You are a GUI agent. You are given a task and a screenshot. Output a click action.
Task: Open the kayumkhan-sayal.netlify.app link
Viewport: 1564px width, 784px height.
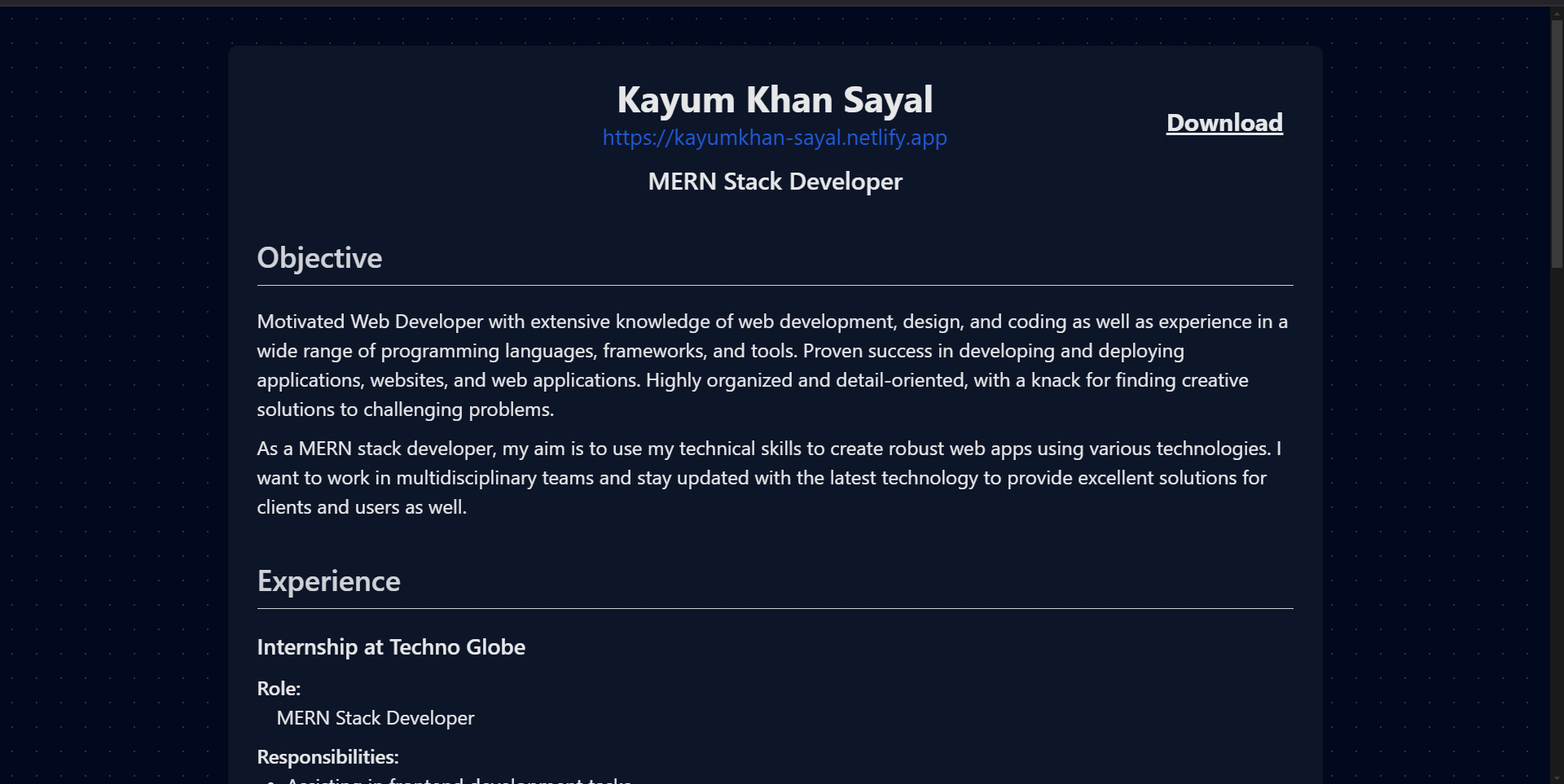(x=775, y=138)
